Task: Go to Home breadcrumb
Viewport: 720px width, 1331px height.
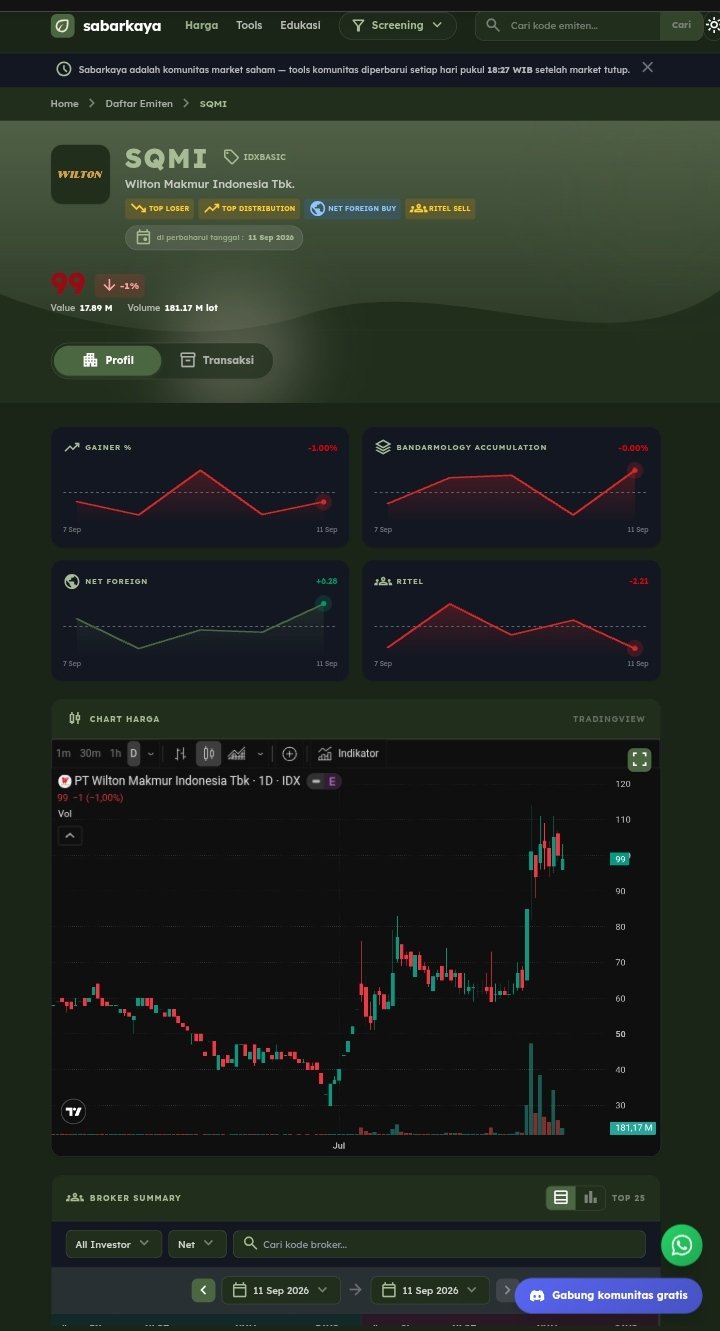Action: coord(64,103)
